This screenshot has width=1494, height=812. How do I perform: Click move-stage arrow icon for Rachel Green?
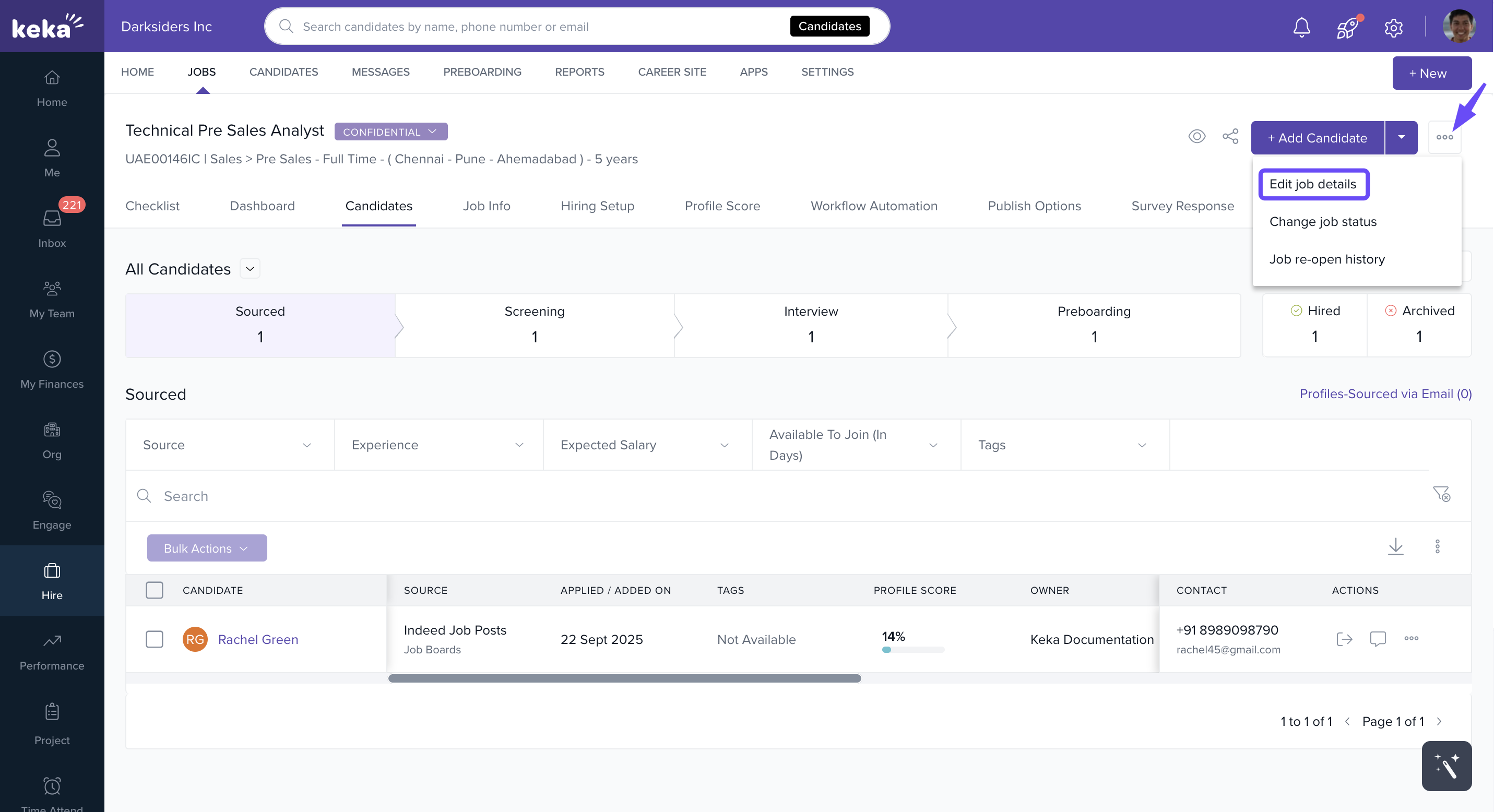1344,639
